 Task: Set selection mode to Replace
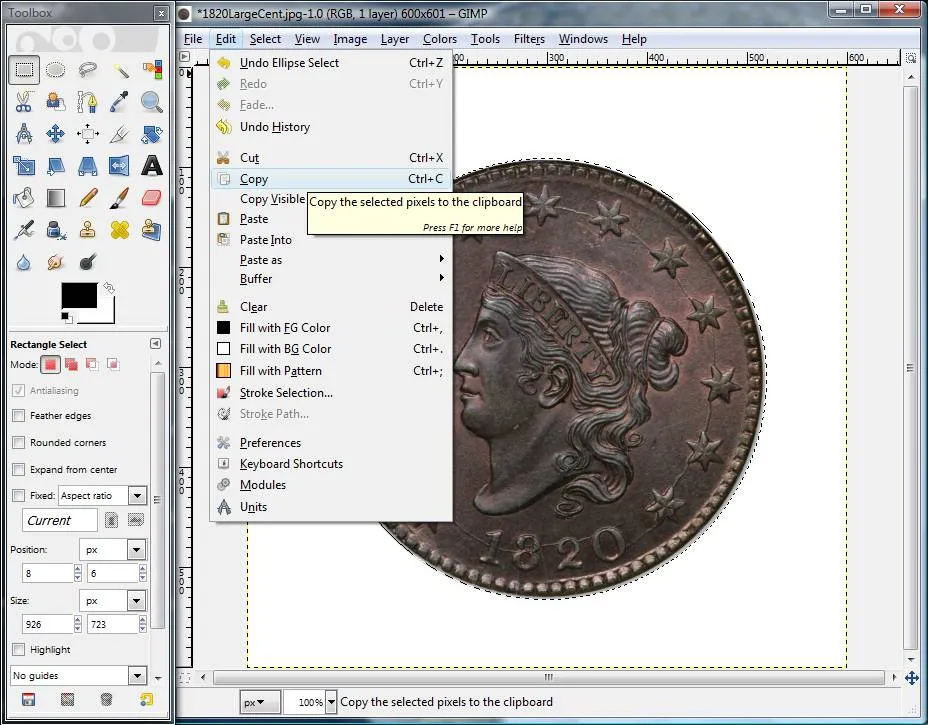50,365
